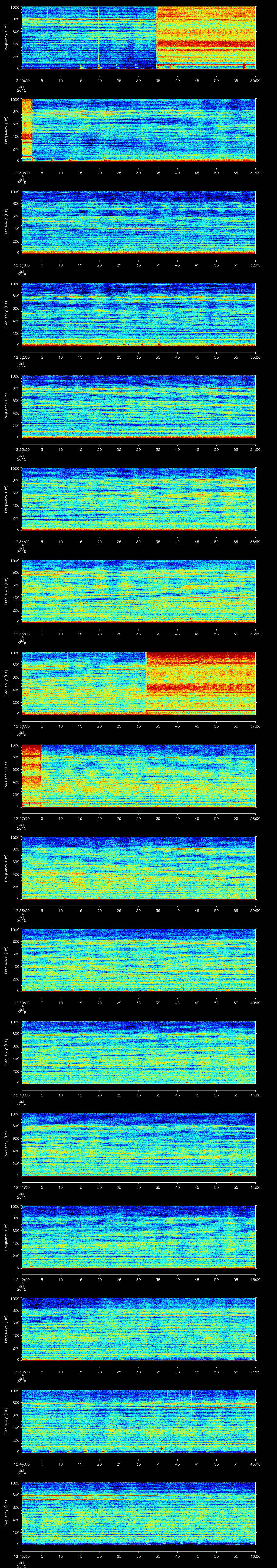Select the spectrogram panel starting at 12:43:00
This screenshot has height=1568, width=277.
pos(139,1329)
